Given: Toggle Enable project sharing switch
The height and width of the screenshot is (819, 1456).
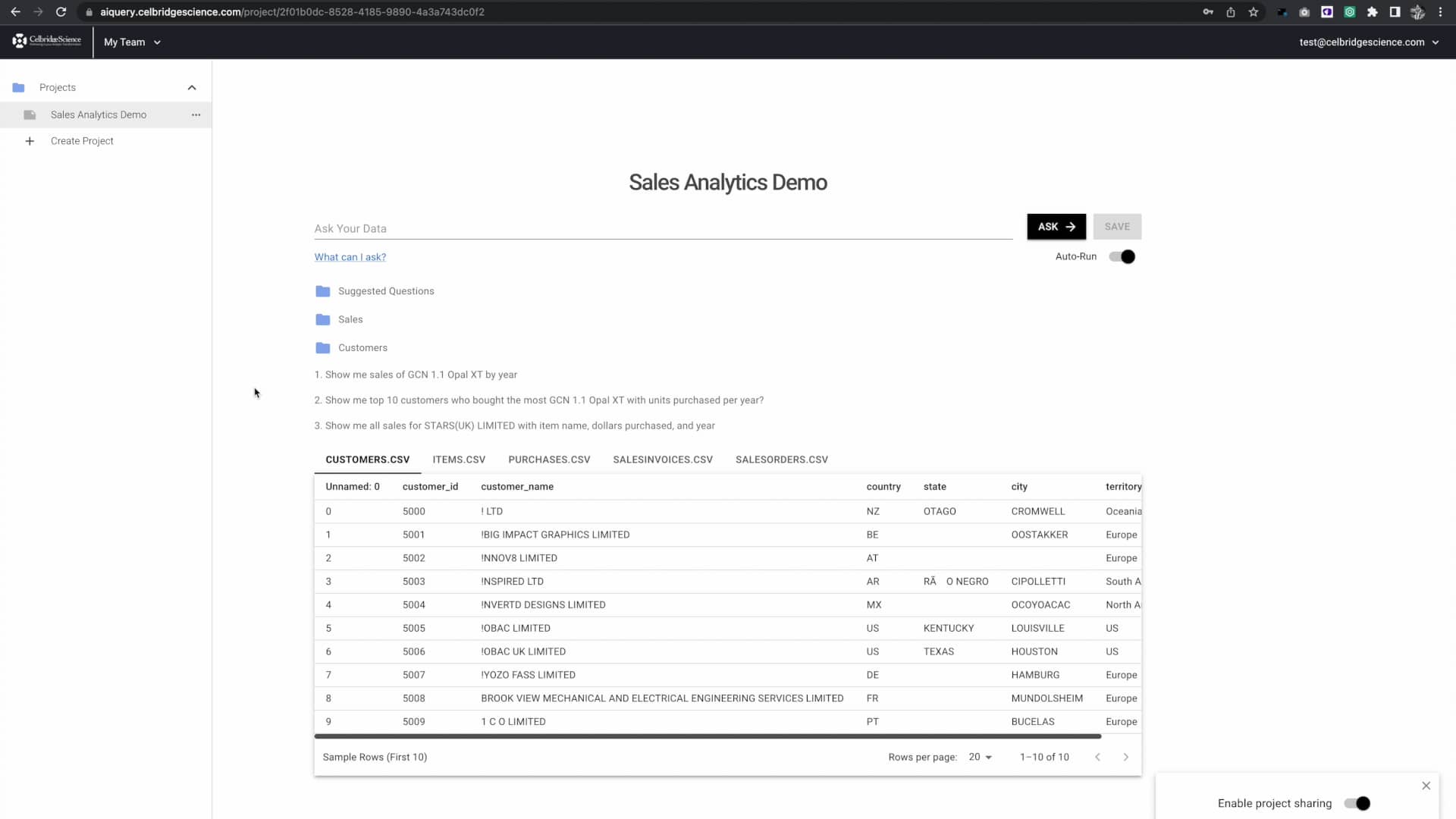Looking at the screenshot, I should tap(1357, 803).
